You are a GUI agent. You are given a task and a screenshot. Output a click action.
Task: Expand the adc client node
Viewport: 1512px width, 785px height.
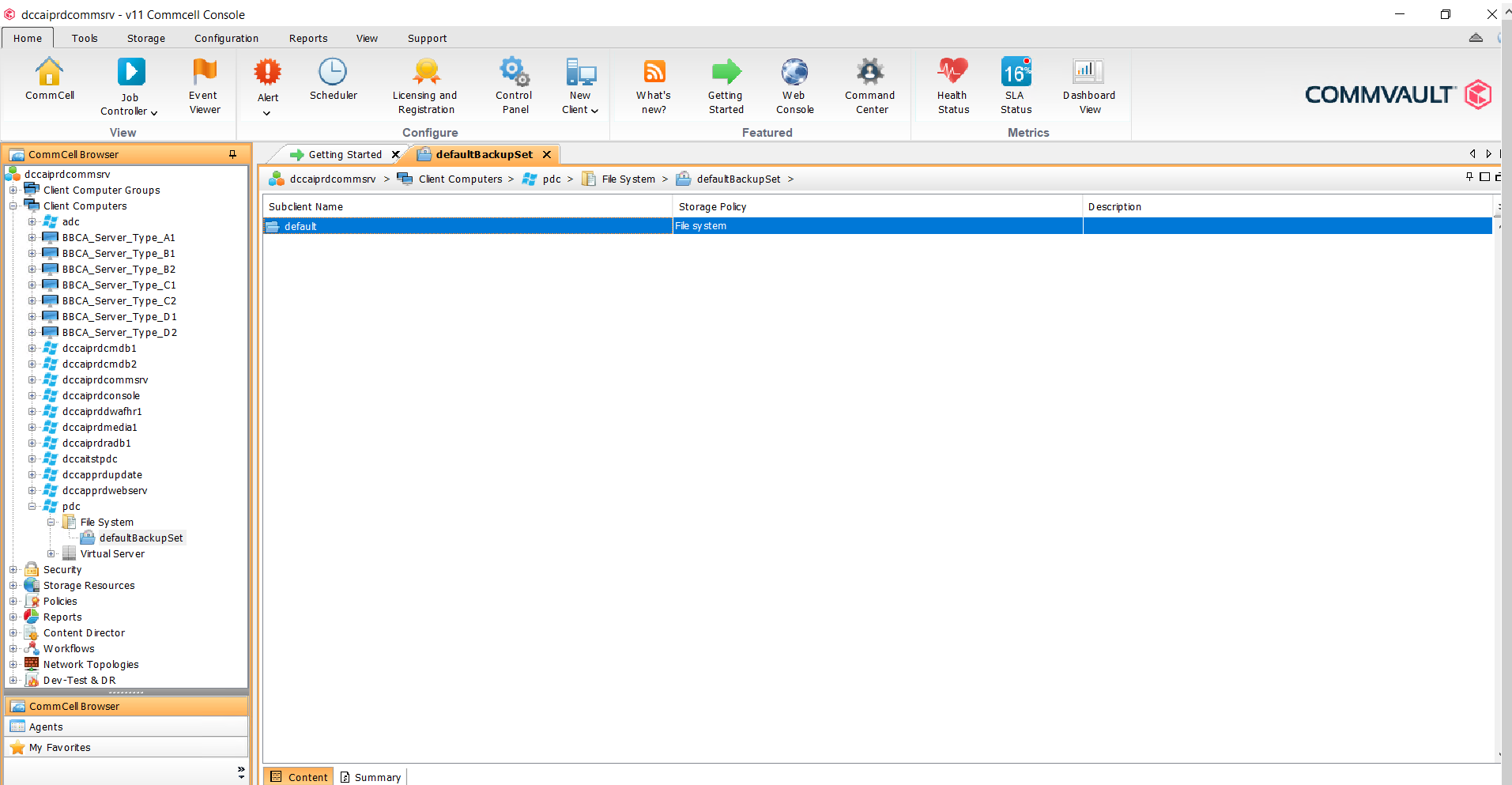32,221
